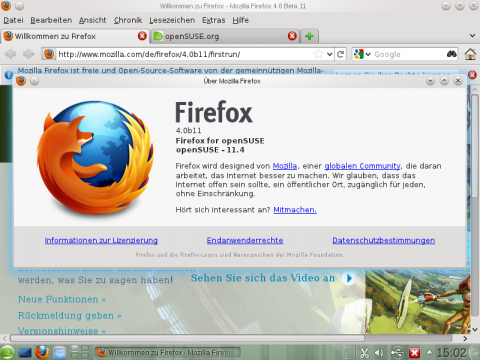Open the Lesezeichen menu
This screenshot has width=480, height=360.
tap(172, 20)
